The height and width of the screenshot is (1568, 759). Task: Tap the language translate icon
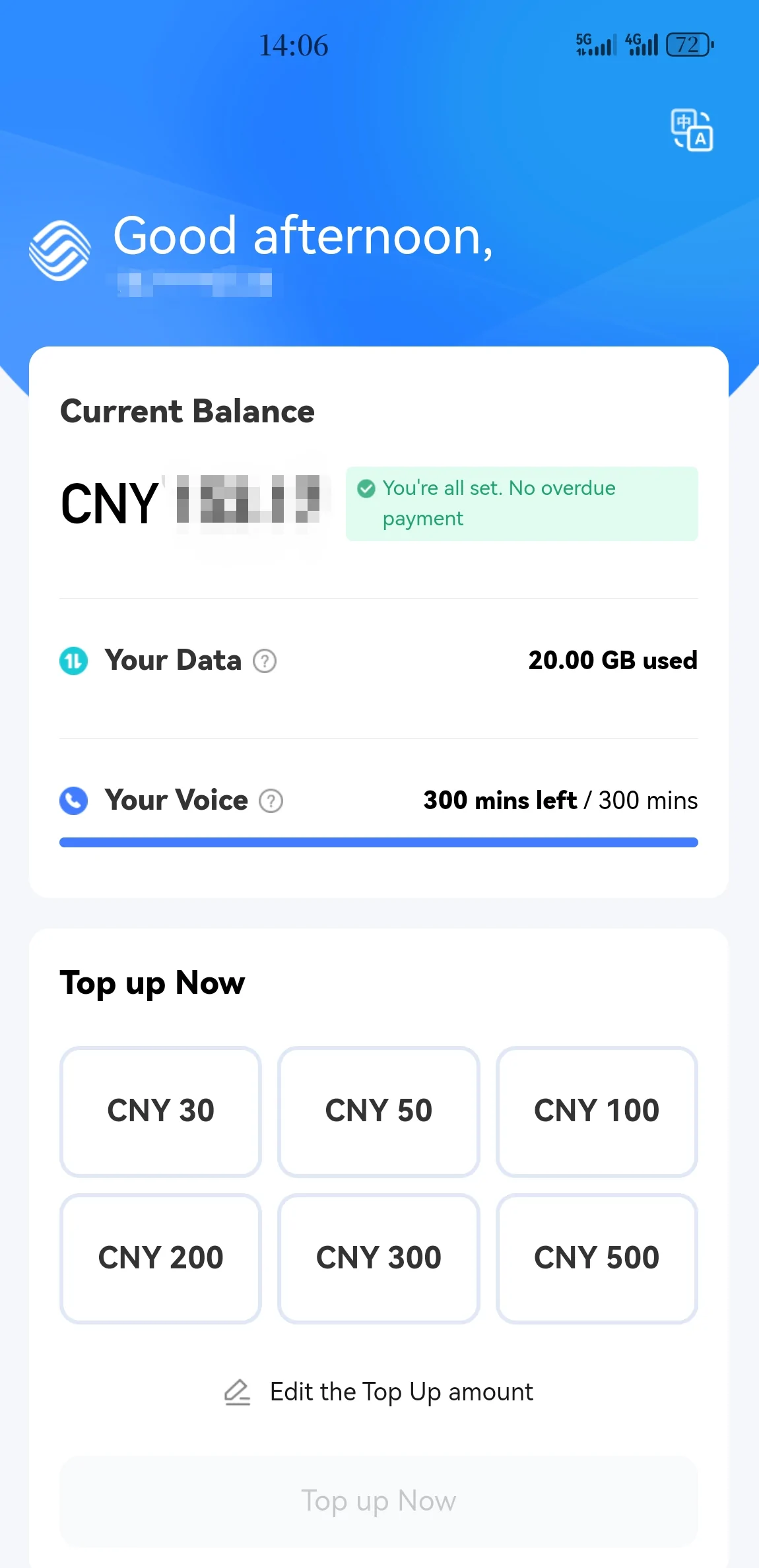[692, 130]
